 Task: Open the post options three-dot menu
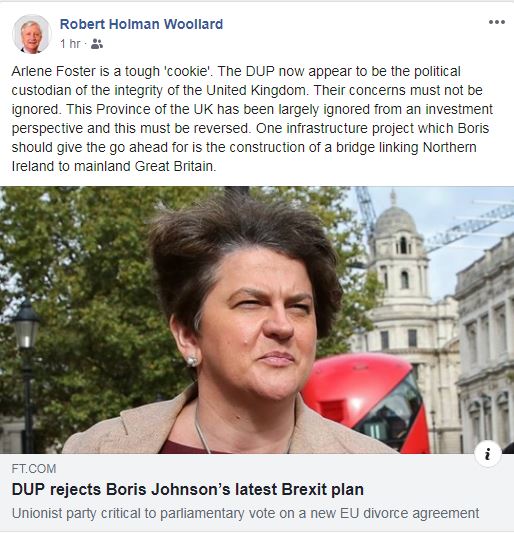point(497,22)
